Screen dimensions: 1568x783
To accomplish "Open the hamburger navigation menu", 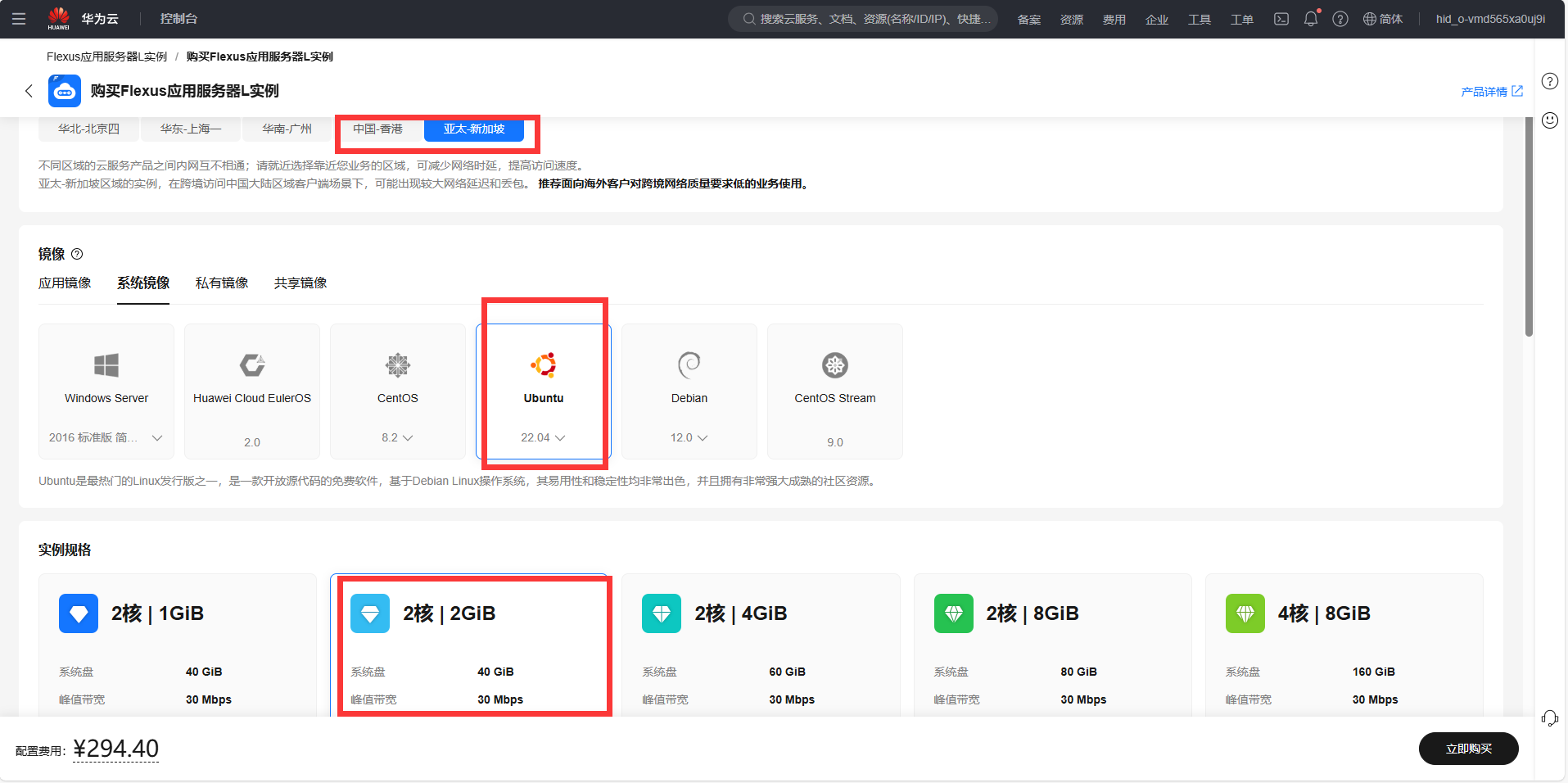I will point(19,19).
